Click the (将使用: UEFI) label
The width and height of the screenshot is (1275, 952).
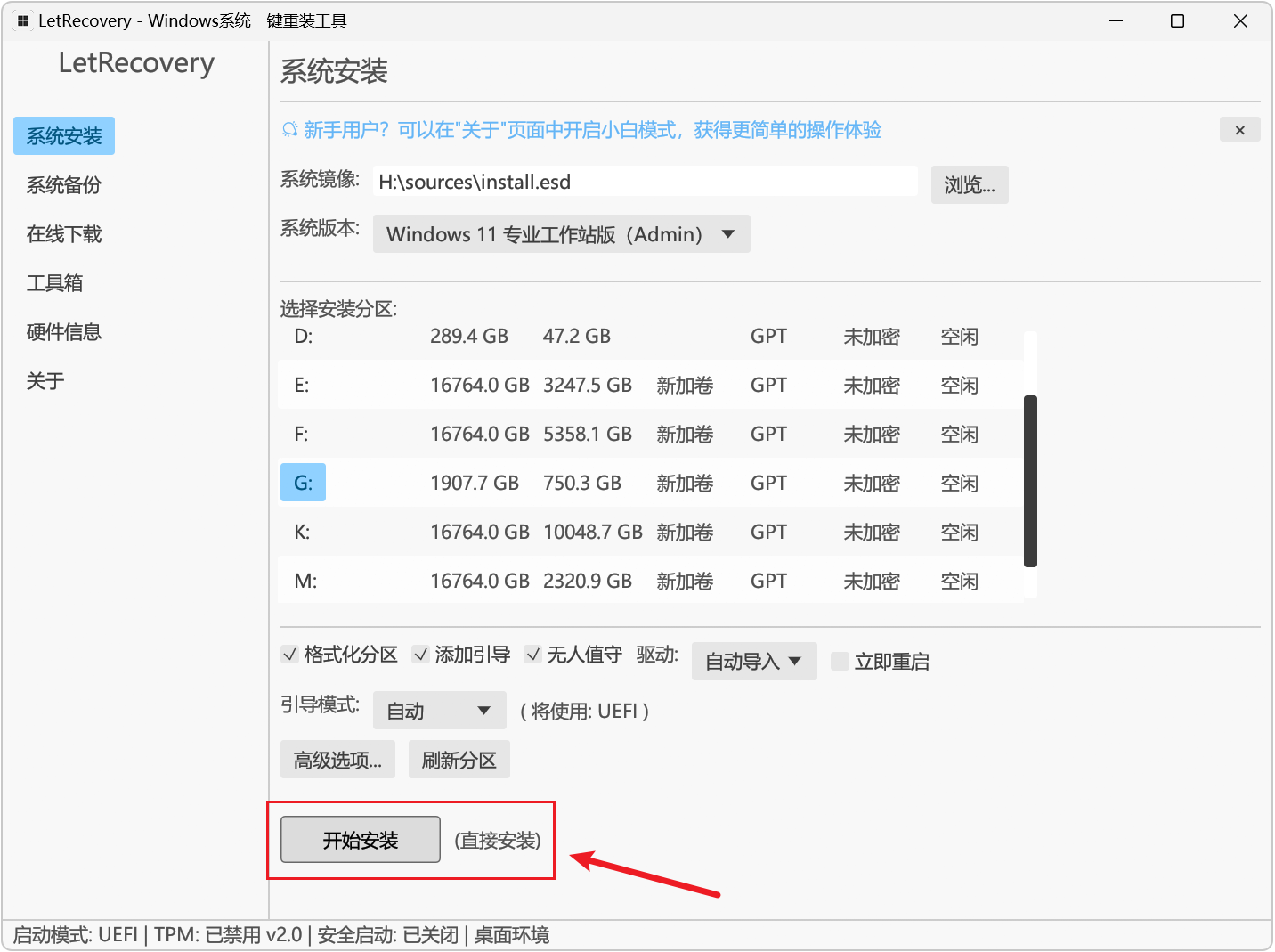[x=584, y=711]
